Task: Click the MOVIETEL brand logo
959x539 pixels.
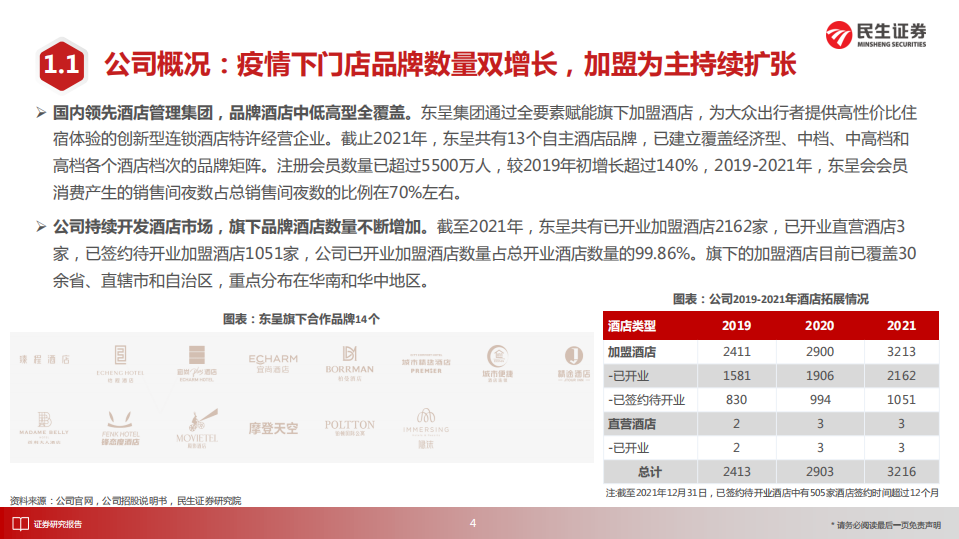Action: (x=196, y=428)
